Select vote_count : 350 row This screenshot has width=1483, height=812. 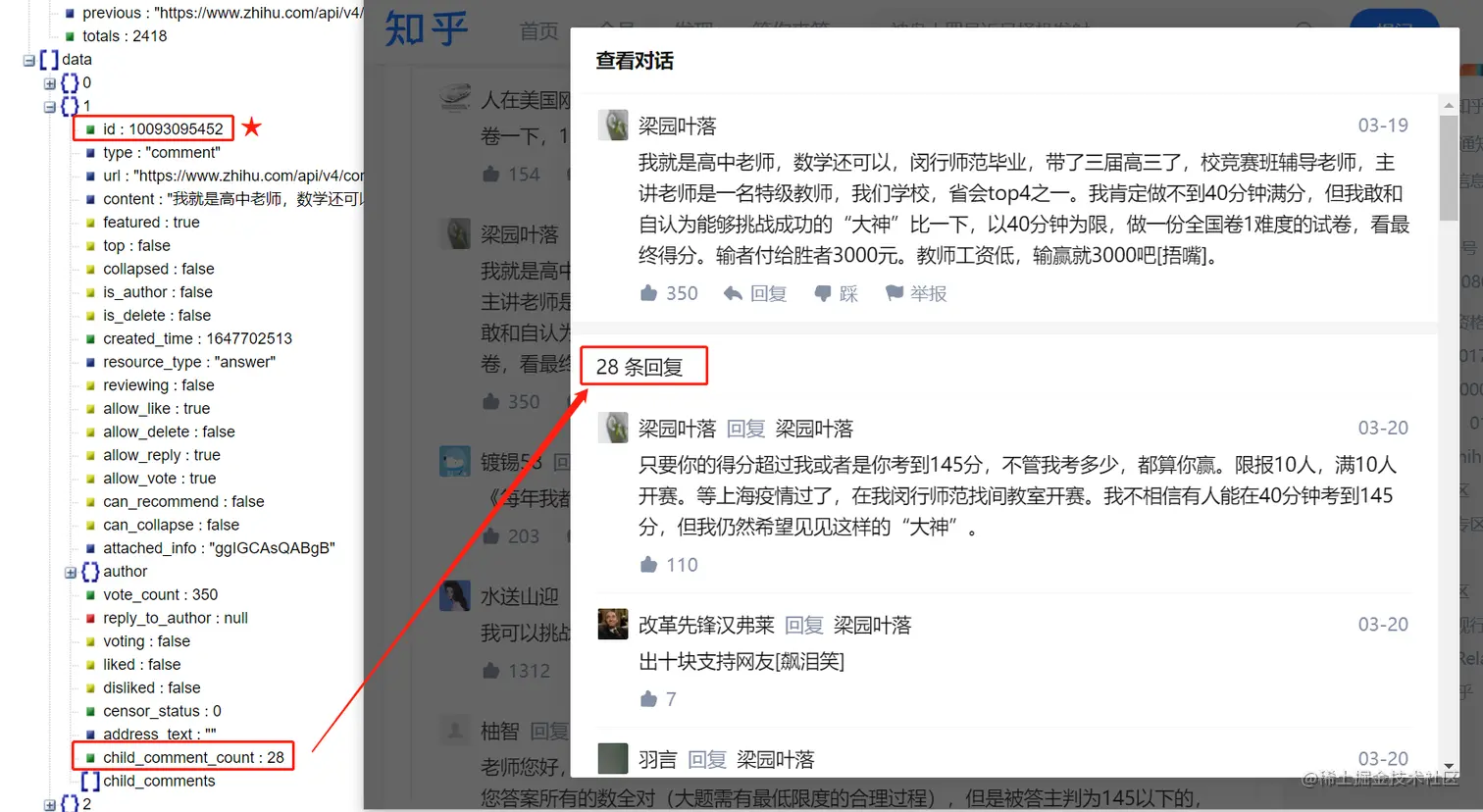coord(151,595)
